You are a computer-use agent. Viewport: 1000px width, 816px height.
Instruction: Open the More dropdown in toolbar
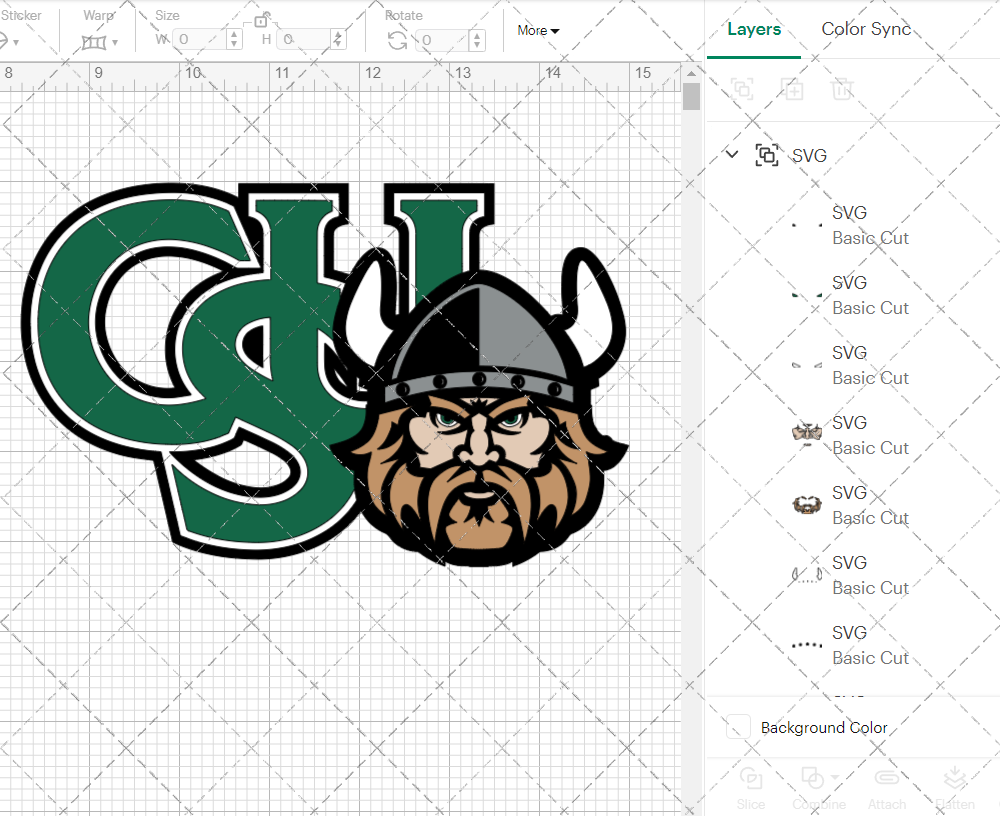pyautogui.click(x=537, y=31)
